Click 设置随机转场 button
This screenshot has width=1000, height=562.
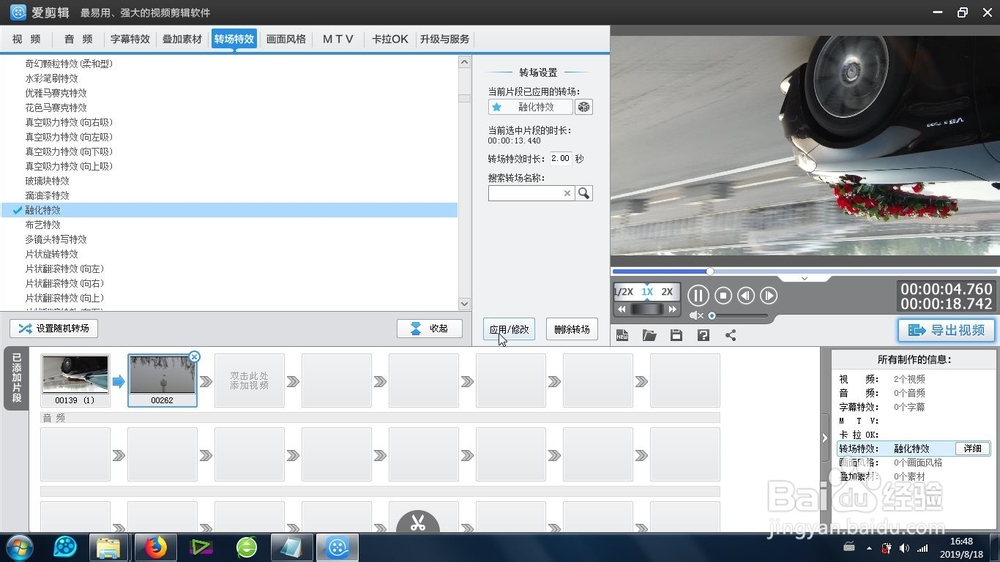click(54, 329)
